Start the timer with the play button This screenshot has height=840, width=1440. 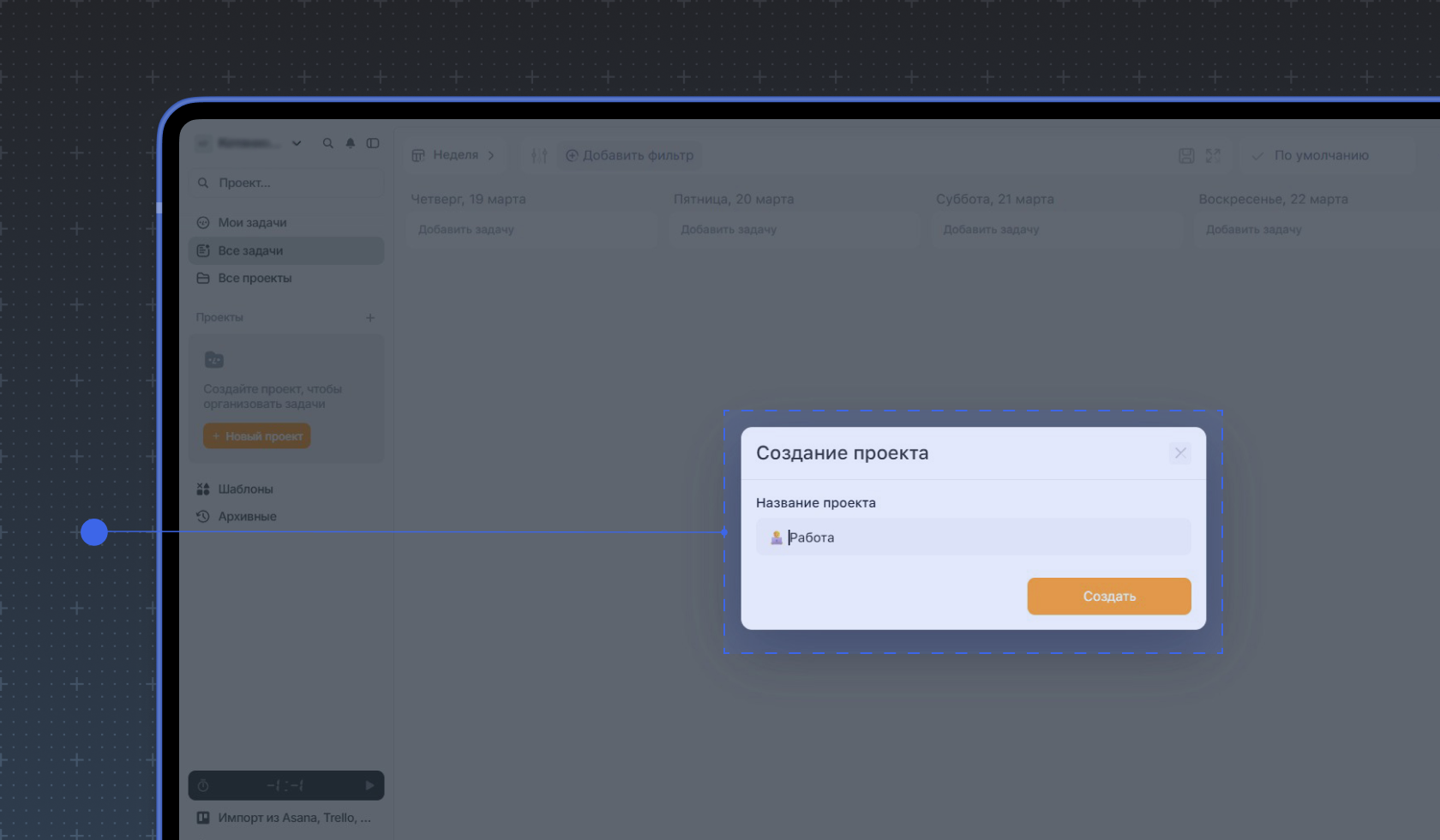[369, 785]
